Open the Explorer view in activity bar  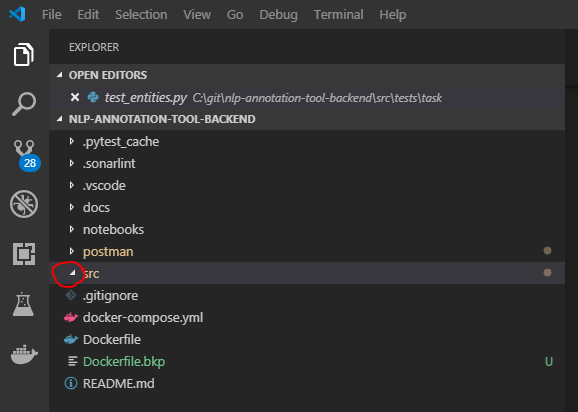point(24,55)
